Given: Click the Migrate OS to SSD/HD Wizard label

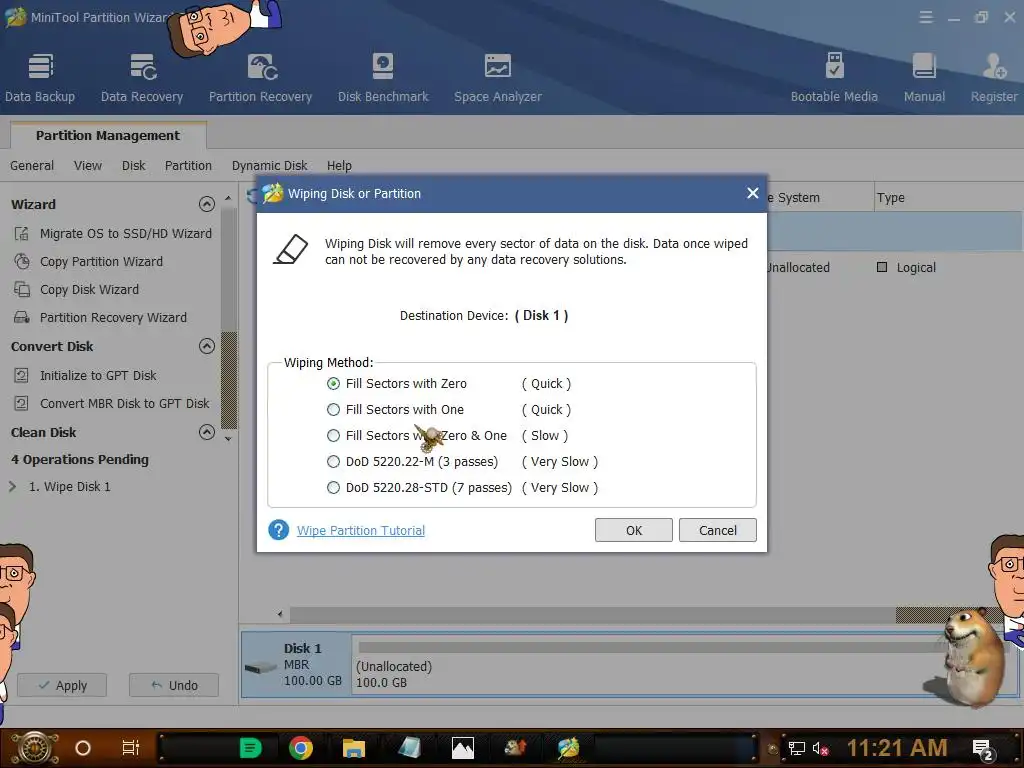Looking at the screenshot, I should (x=125, y=233).
